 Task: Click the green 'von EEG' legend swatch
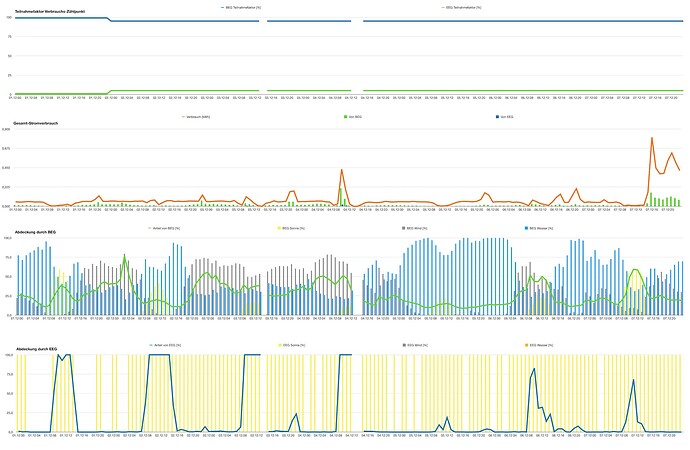[x=347, y=117]
